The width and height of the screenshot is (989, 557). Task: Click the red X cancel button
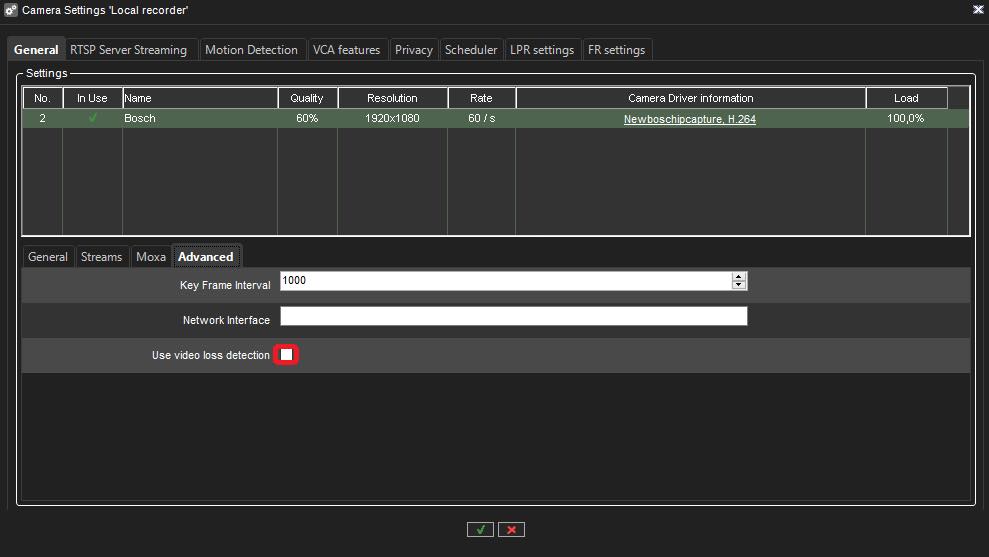click(x=511, y=530)
